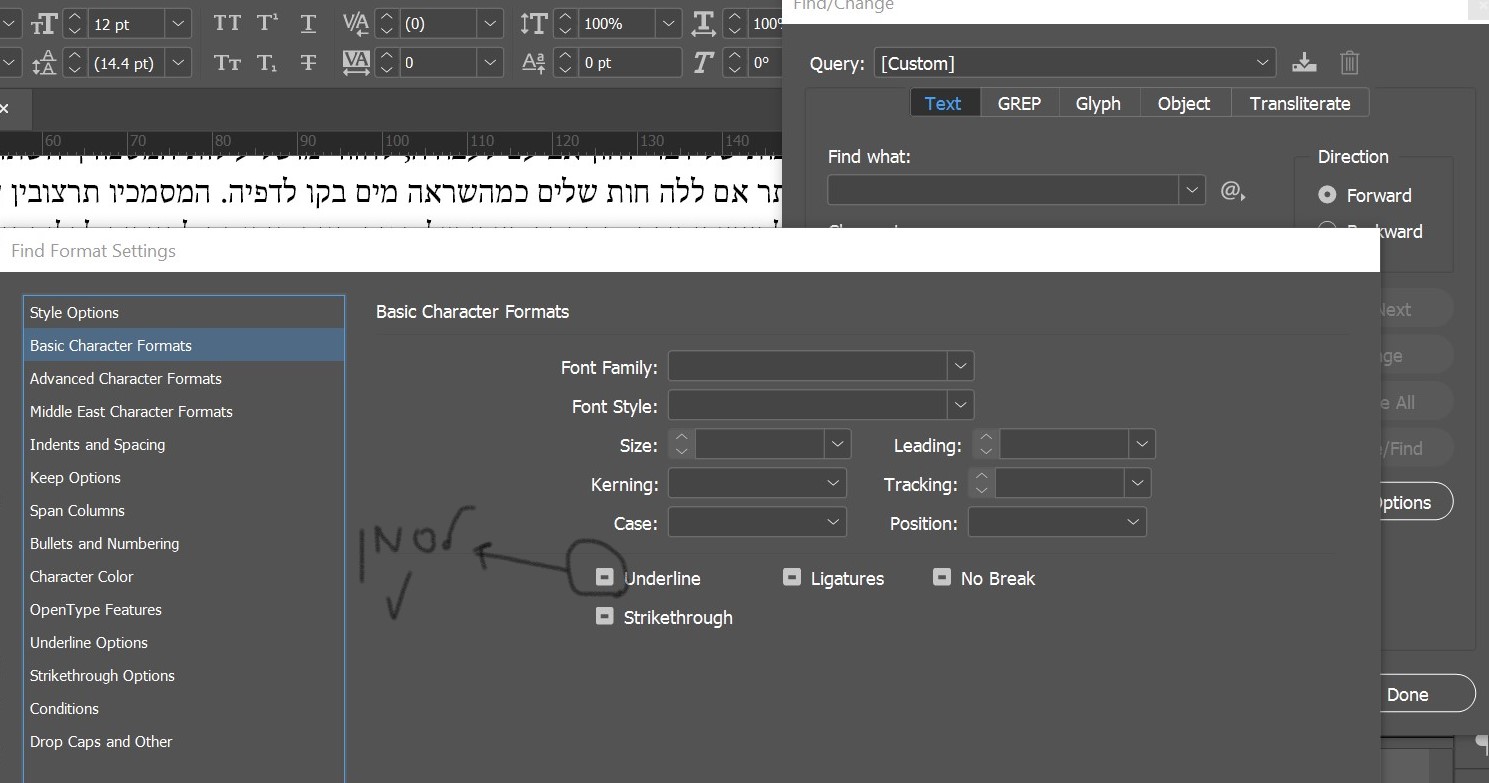Select Underline Options category
Screen dimensions: 1489x783
pos(184,643)
